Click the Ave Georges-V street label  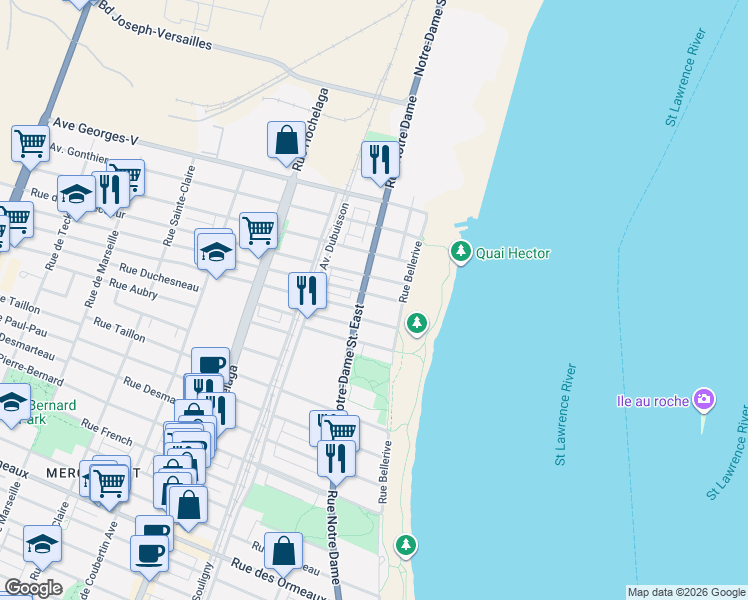coord(95,131)
